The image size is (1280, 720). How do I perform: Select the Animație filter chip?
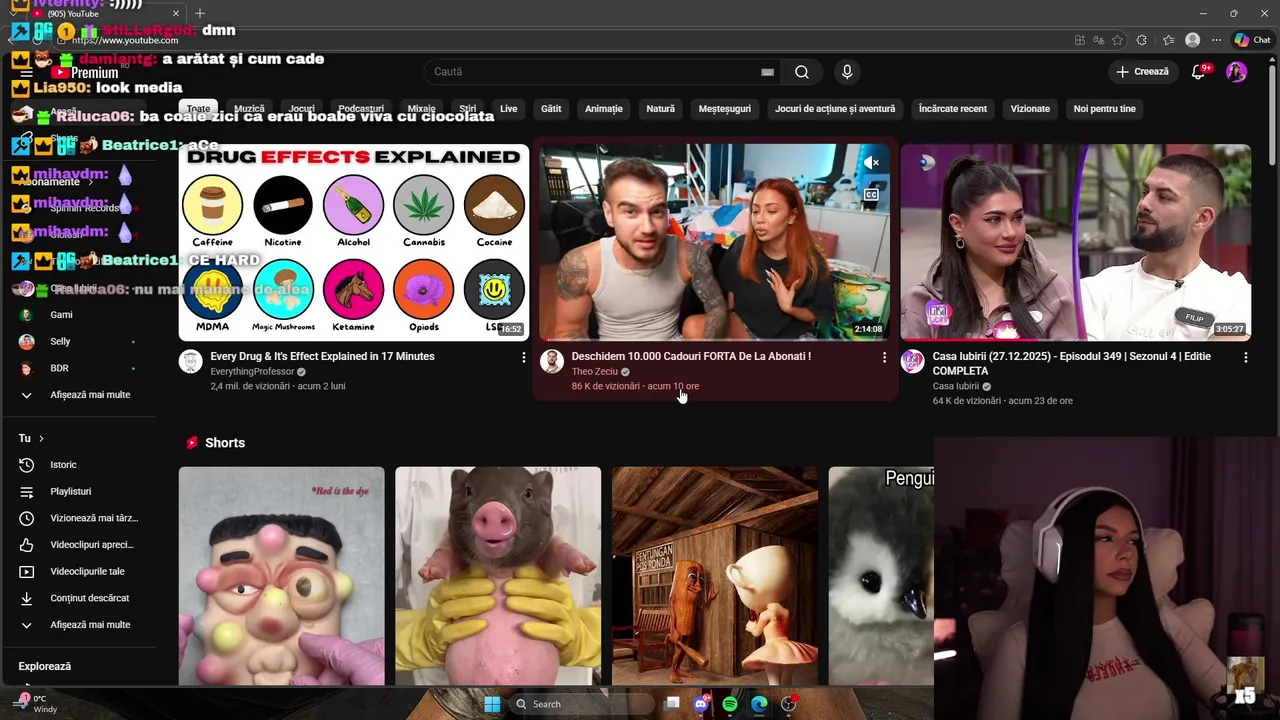click(604, 108)
